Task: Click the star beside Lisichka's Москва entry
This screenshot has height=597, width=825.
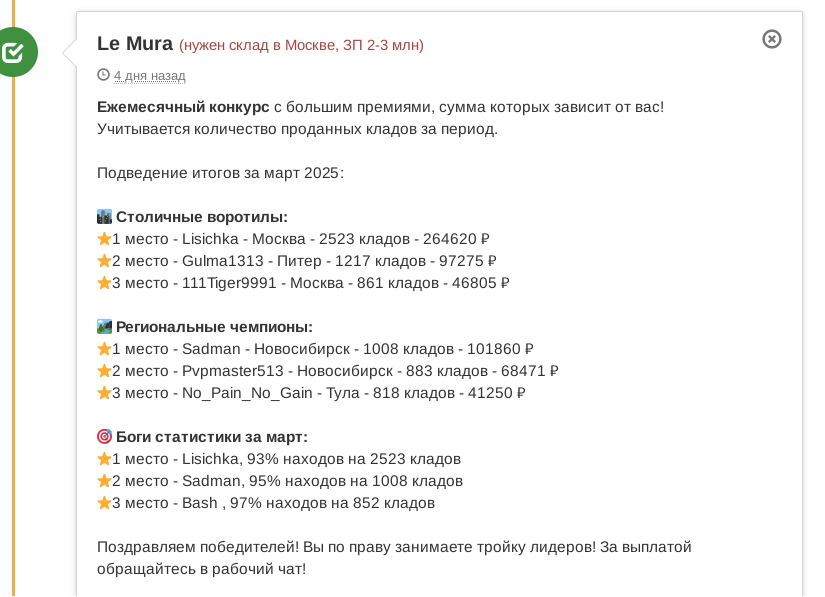Action: [x=104, y=239]
